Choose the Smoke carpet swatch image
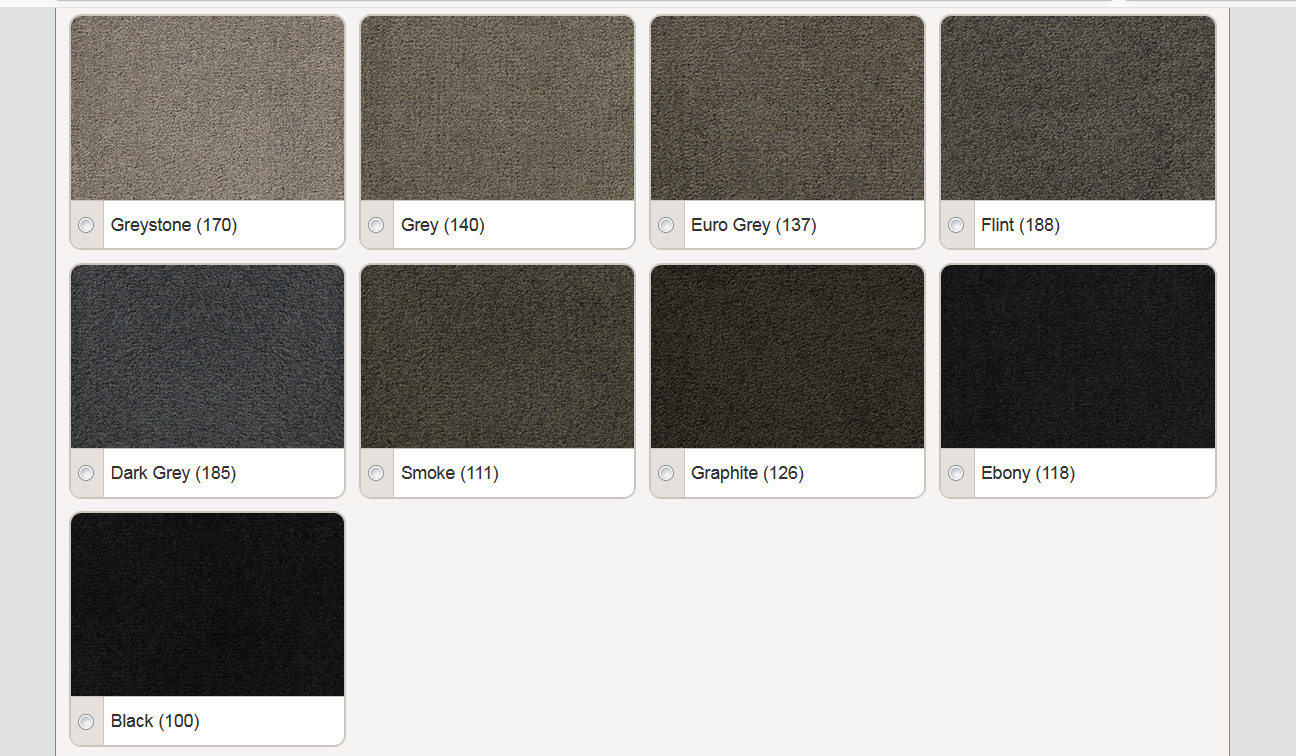The image size is (1296, 756). [x=498, y=356]
